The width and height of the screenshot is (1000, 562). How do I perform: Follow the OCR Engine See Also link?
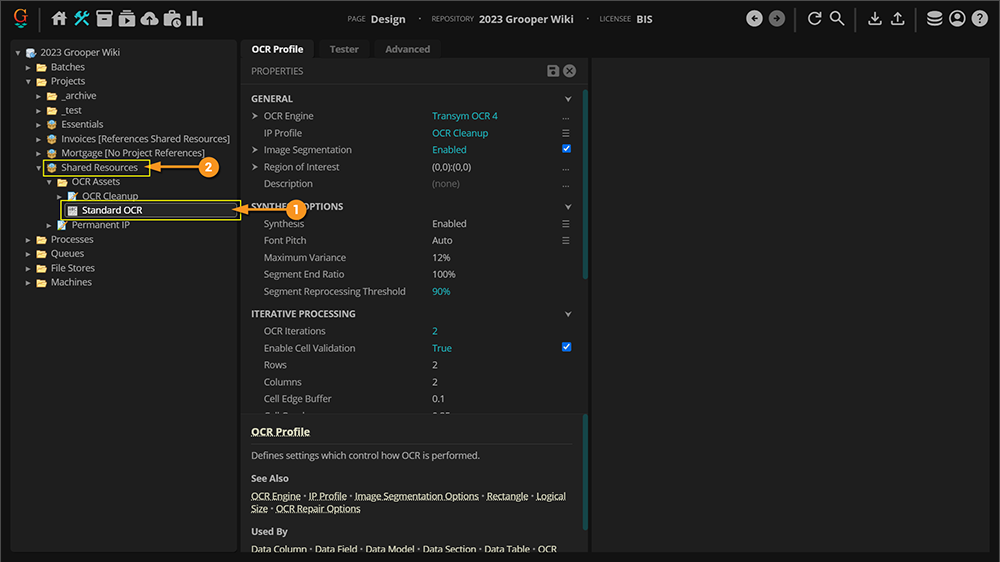click(275, 496)
